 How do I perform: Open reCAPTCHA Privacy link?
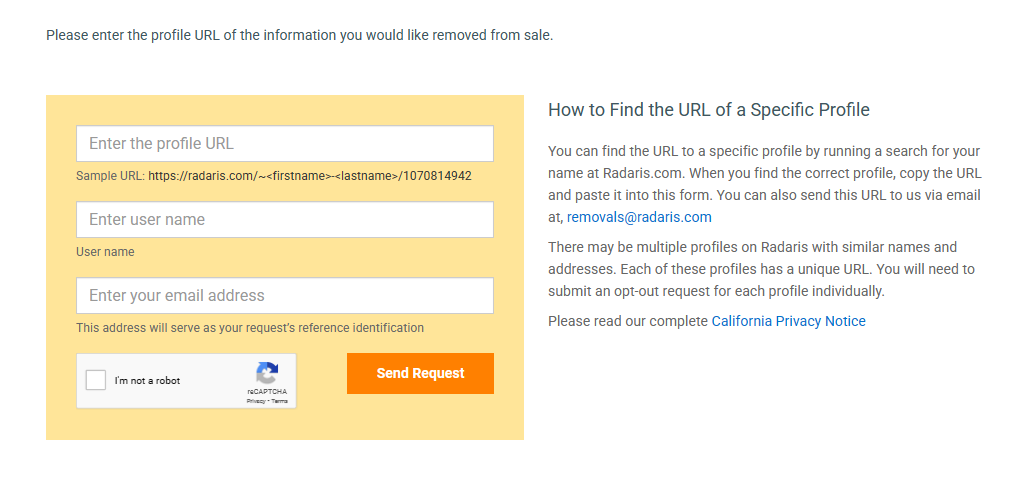[255, 401]
